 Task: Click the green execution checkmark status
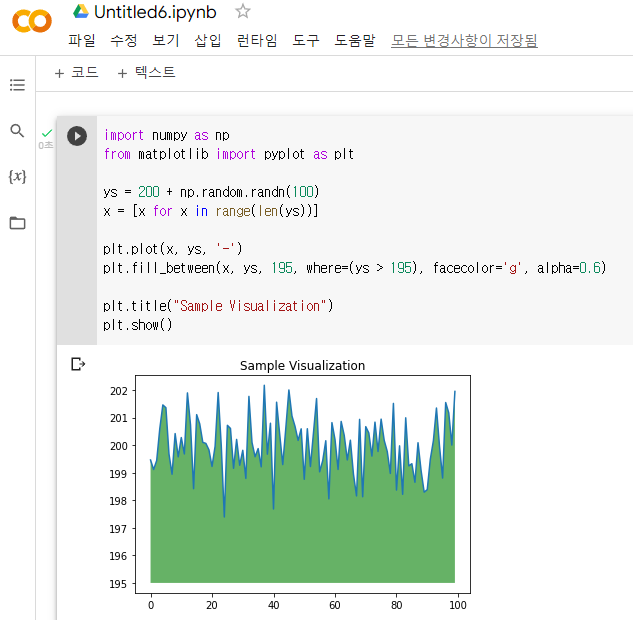pyautogui.click(x=47, y=133)
